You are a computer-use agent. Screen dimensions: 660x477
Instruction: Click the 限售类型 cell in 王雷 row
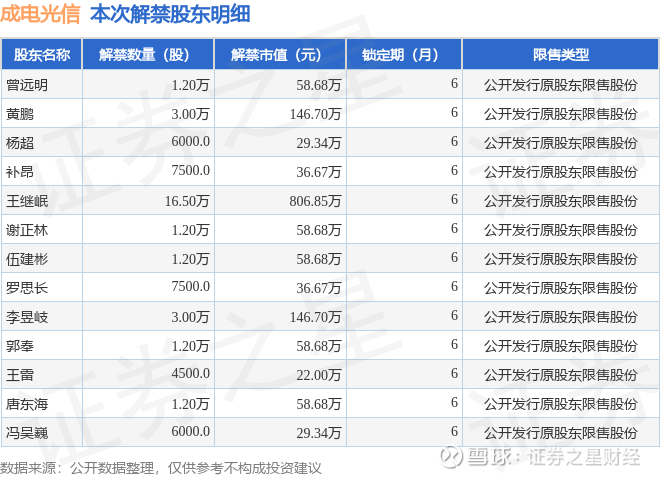(x=561, y=375)
